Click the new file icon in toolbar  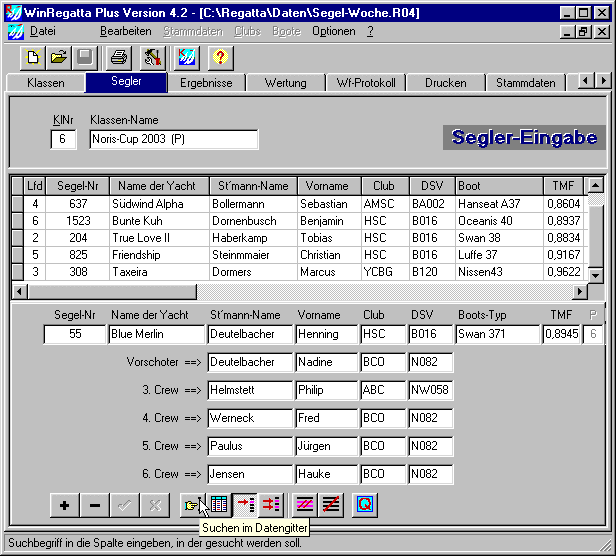34,57
